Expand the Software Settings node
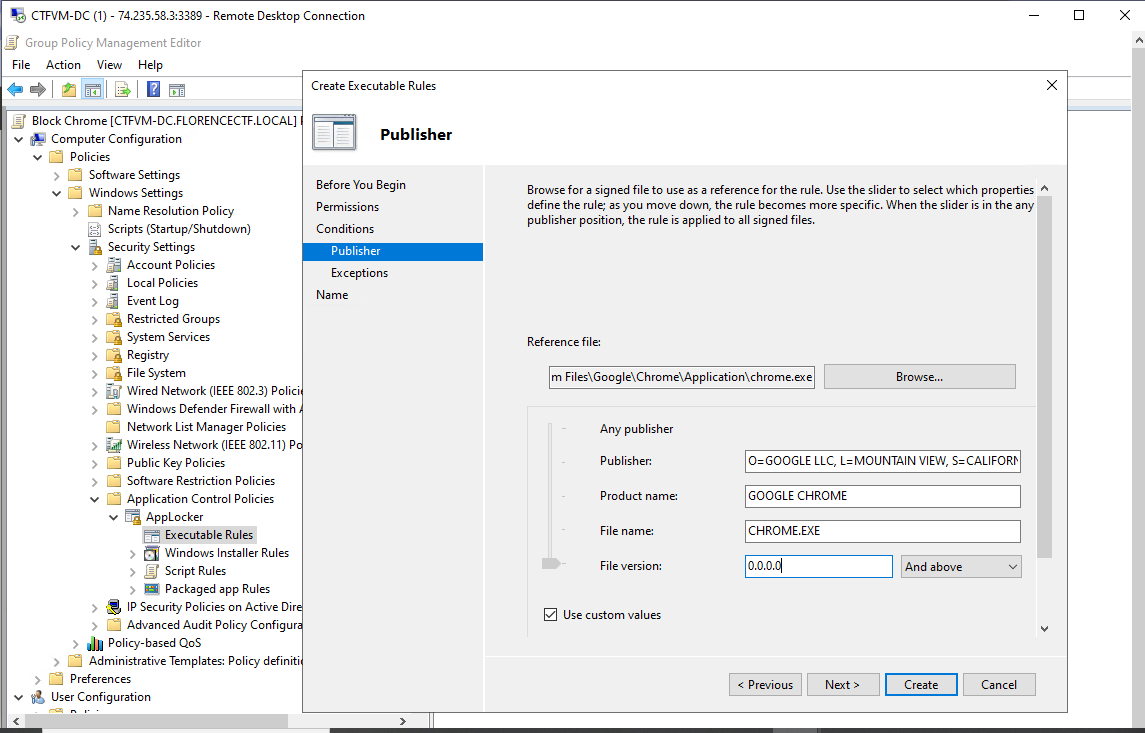This screenshot has width=1145, height=733. coord(56,175)
